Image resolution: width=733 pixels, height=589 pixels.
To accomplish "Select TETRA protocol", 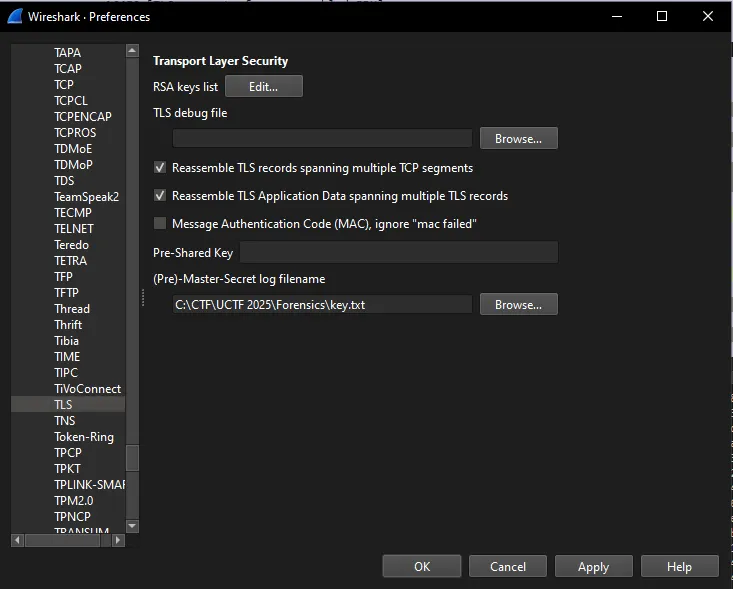I will coord(71,260).
